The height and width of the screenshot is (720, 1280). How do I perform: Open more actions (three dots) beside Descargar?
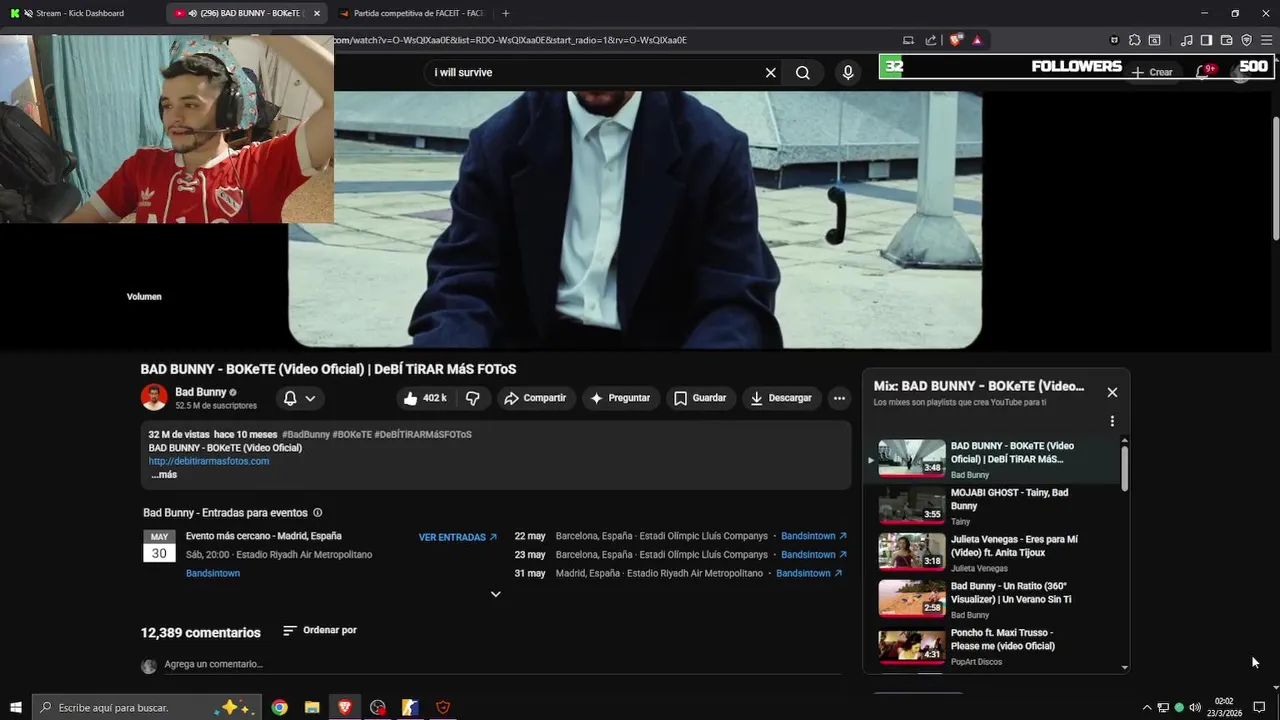point(839,398)
